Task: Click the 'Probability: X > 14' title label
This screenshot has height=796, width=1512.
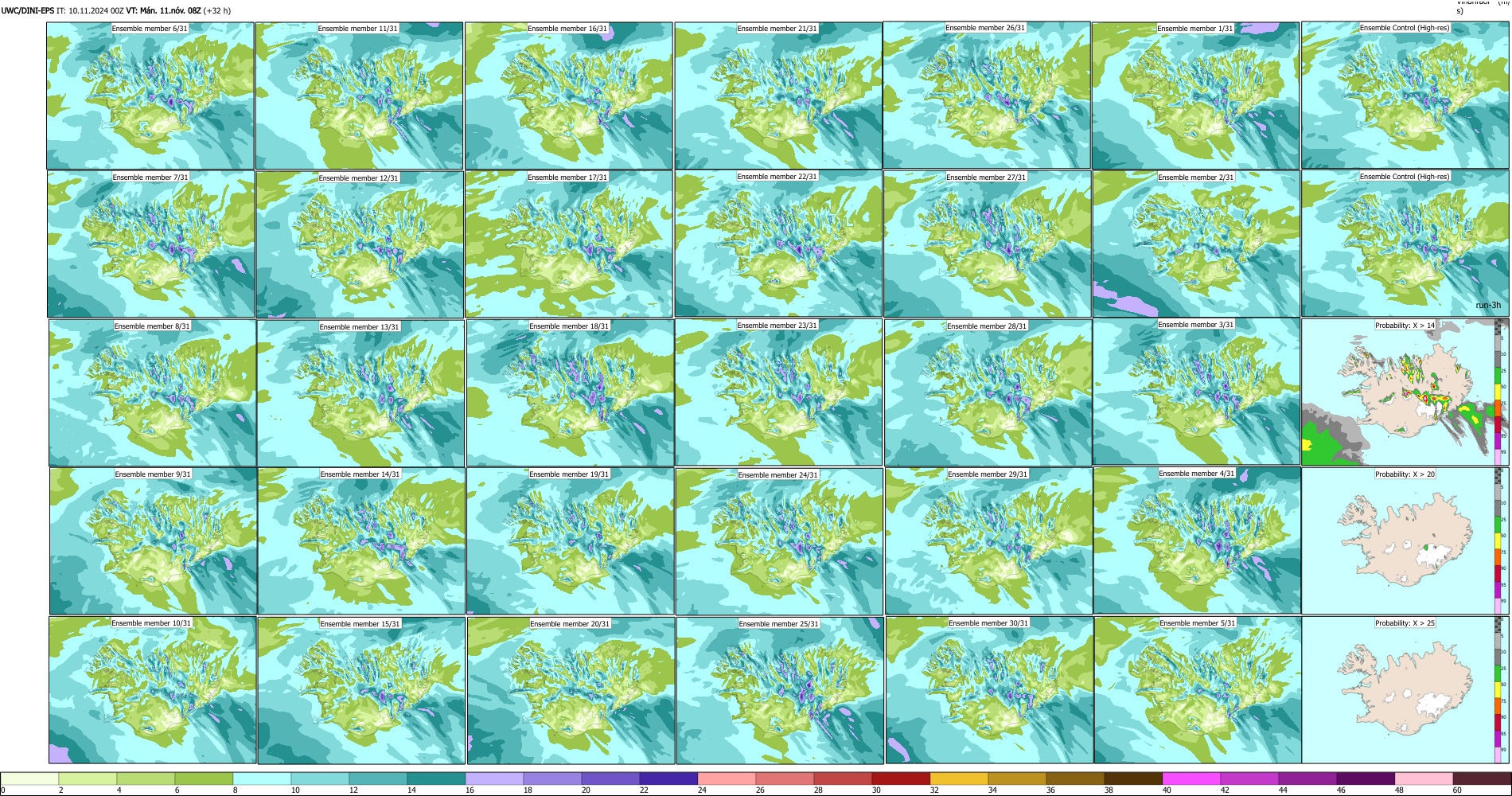Action: 1405,325
